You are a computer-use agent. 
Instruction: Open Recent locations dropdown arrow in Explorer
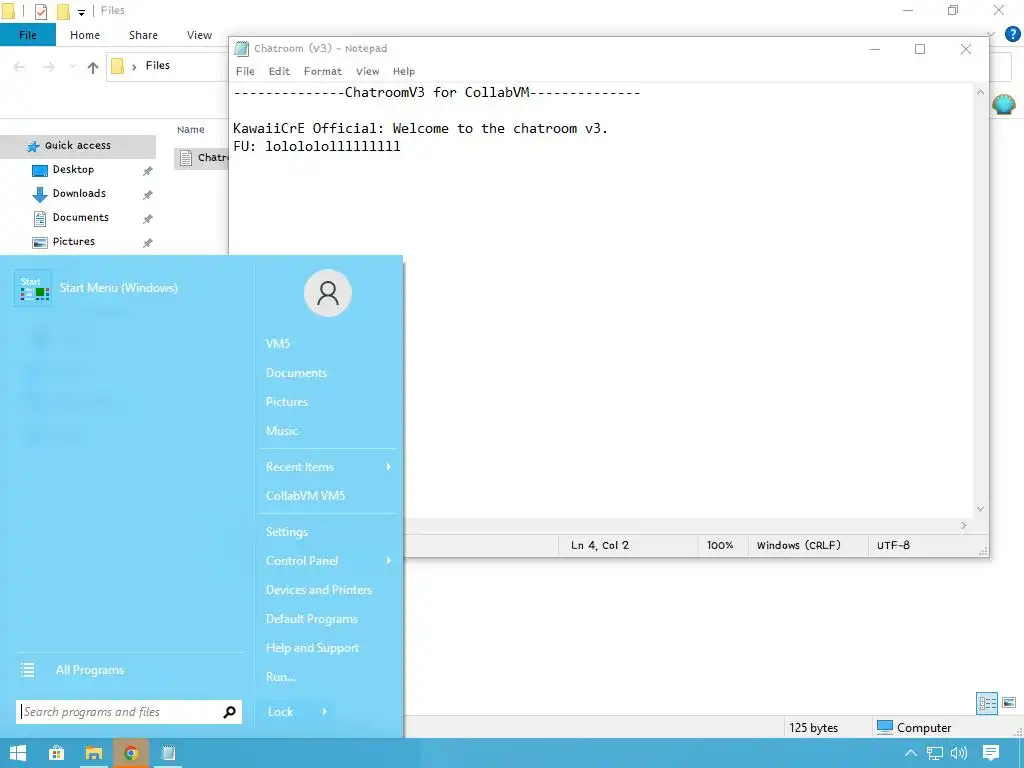point(72,67)
